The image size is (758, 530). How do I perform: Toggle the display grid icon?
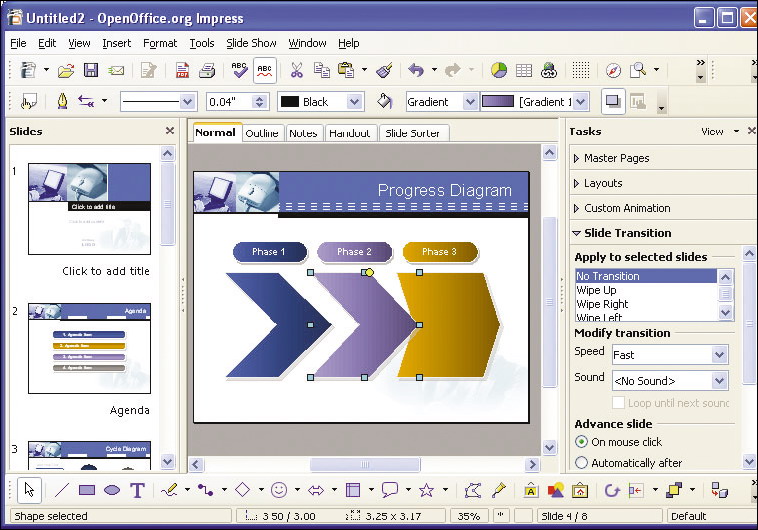581,71
